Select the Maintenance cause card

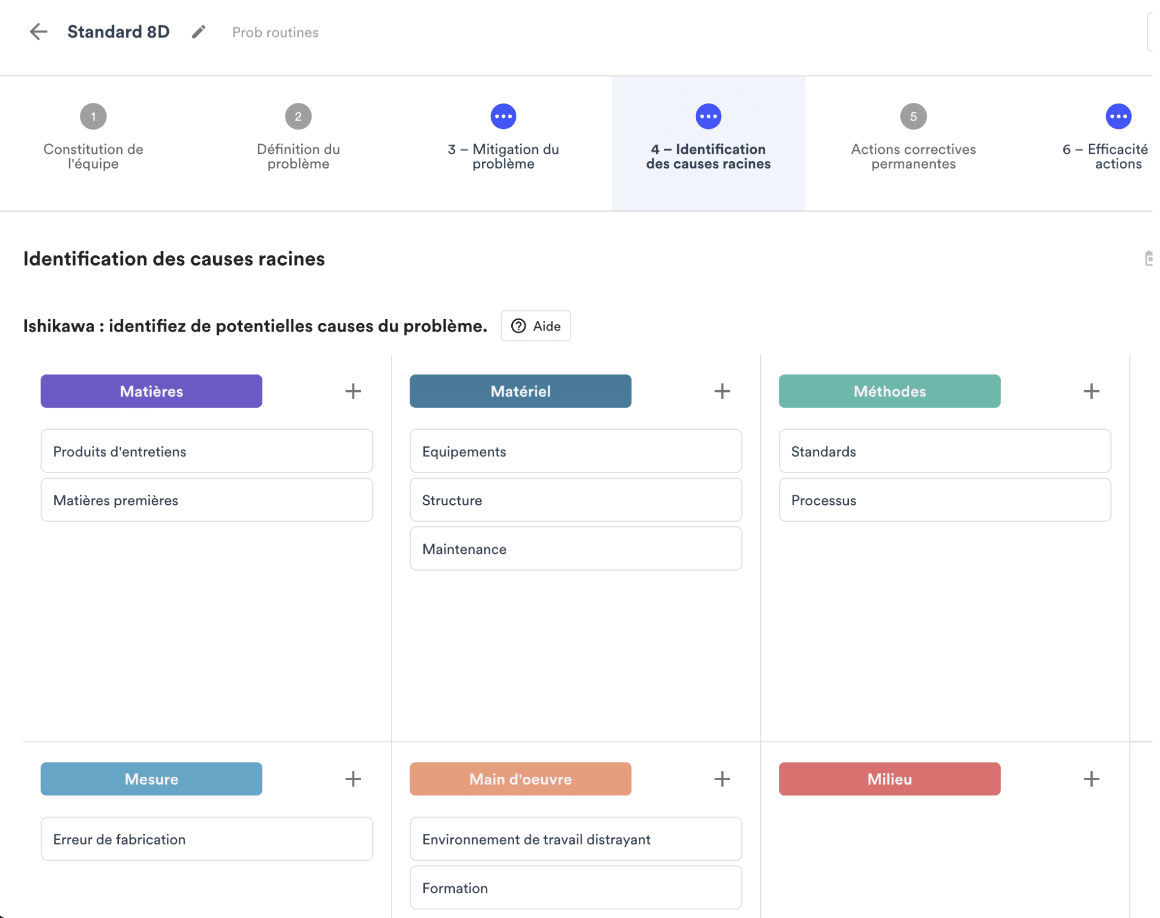(576, 549)
